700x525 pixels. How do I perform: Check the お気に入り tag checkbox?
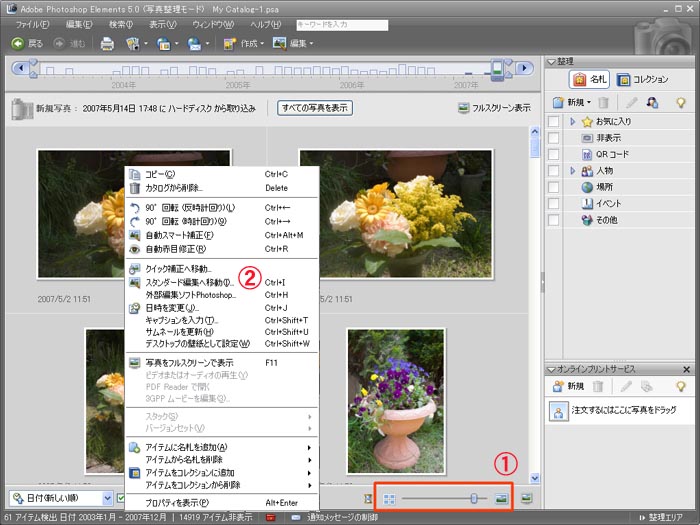(x=553, y=121)
